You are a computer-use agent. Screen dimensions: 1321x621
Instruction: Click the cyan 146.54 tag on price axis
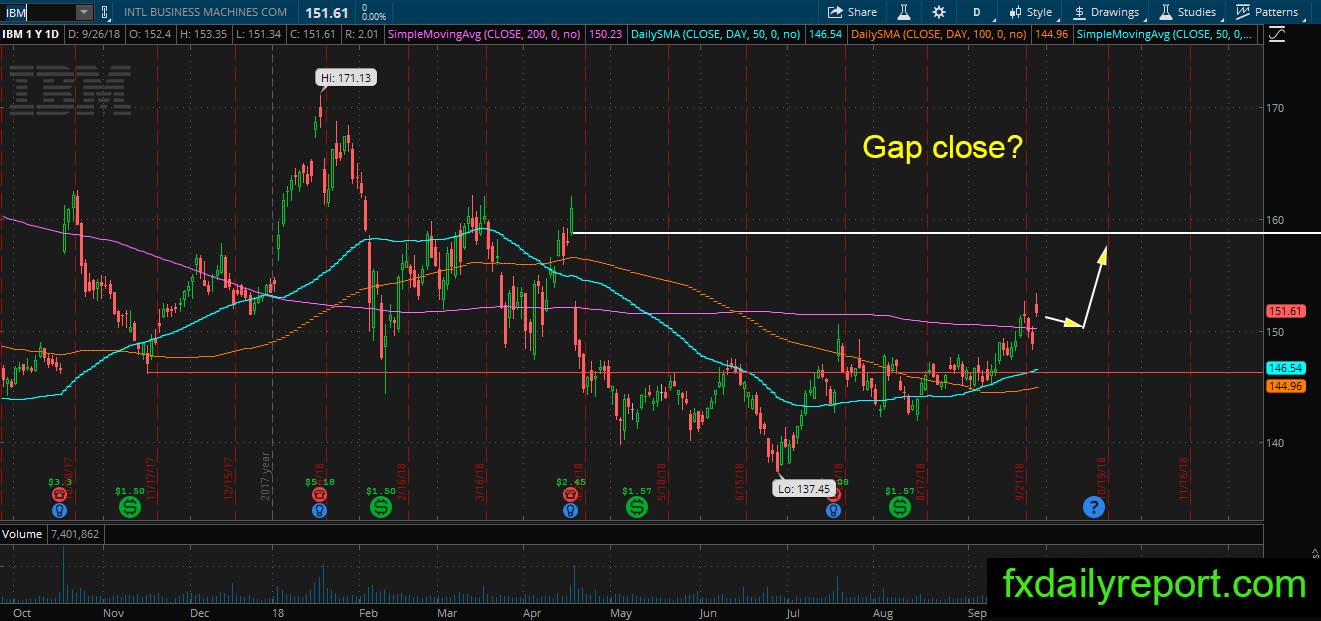pyautogui.click(x=1284, y=368)
